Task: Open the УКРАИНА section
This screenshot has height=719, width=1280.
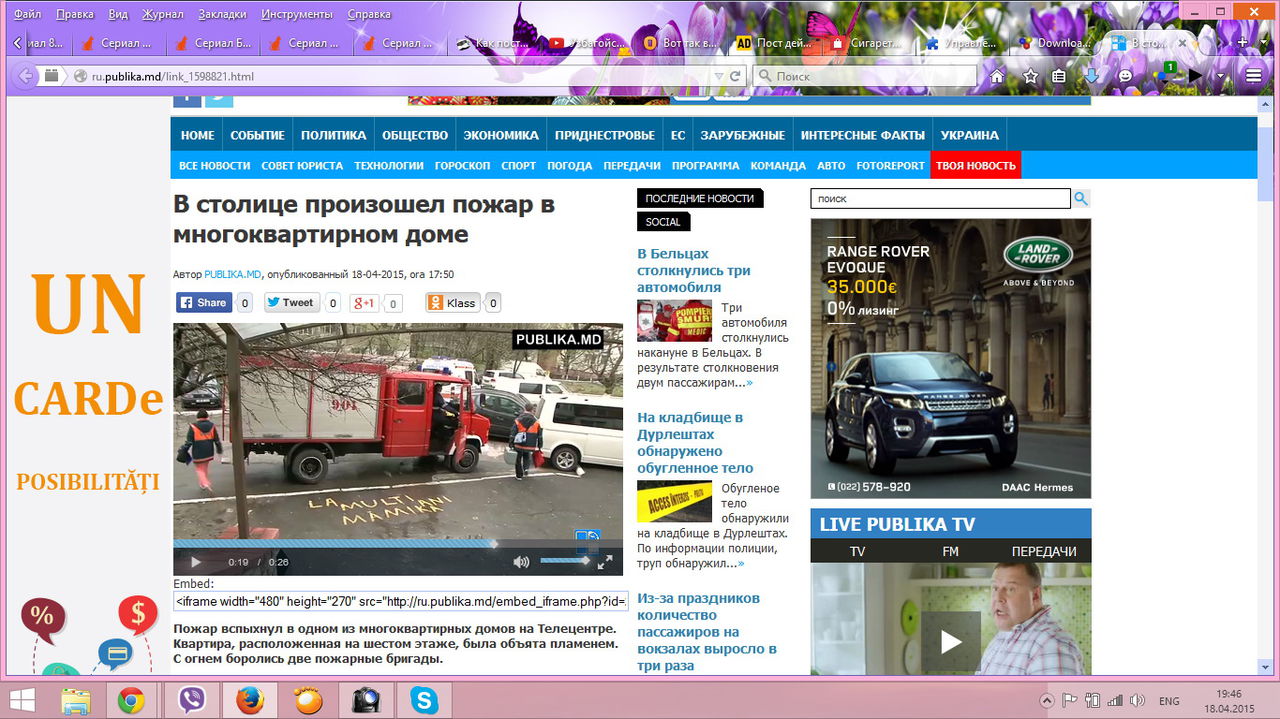Action: (x=970, y=135)
